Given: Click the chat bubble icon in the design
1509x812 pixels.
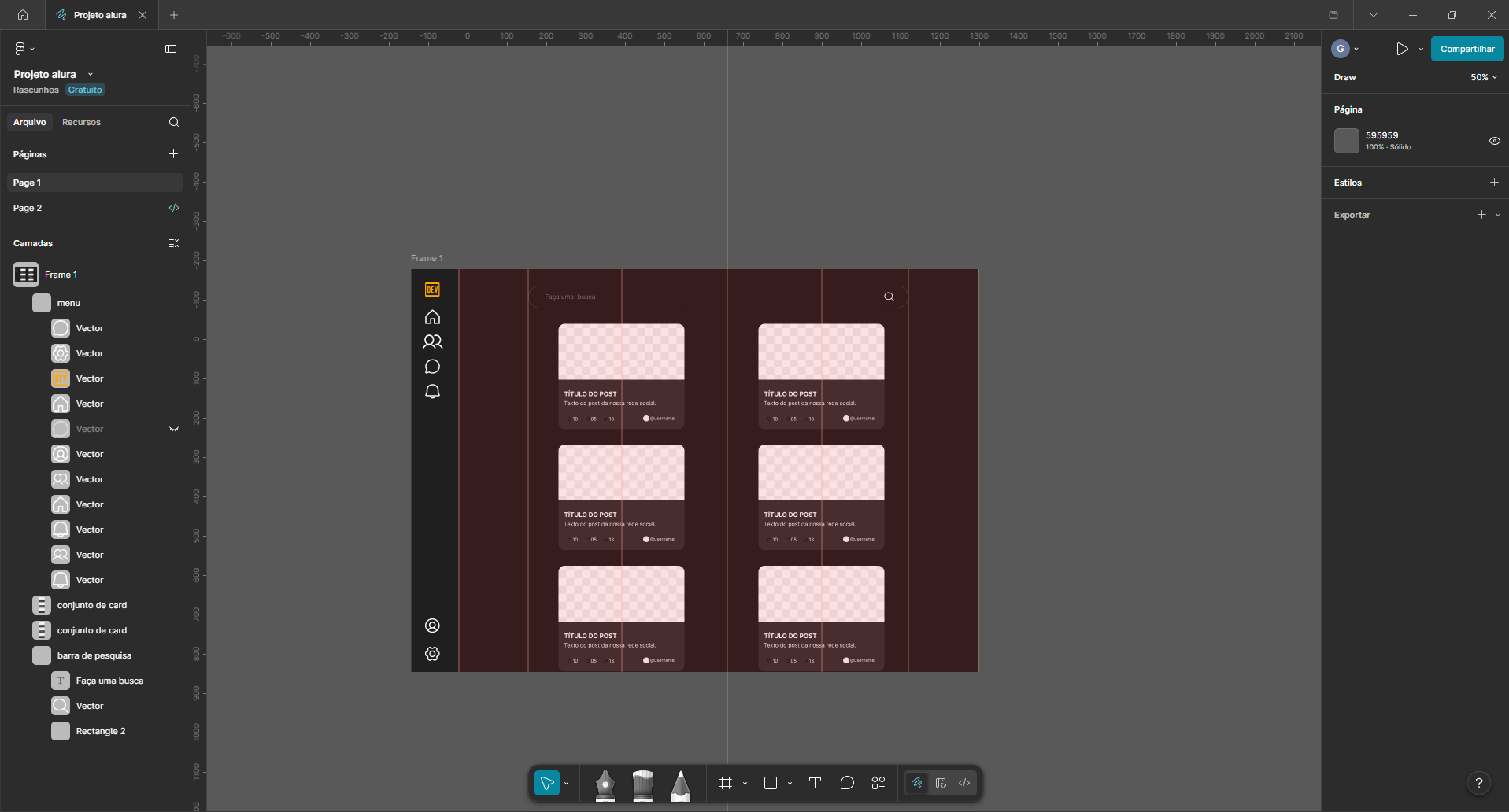Looking at the screenshot, I should coord(432,367).
